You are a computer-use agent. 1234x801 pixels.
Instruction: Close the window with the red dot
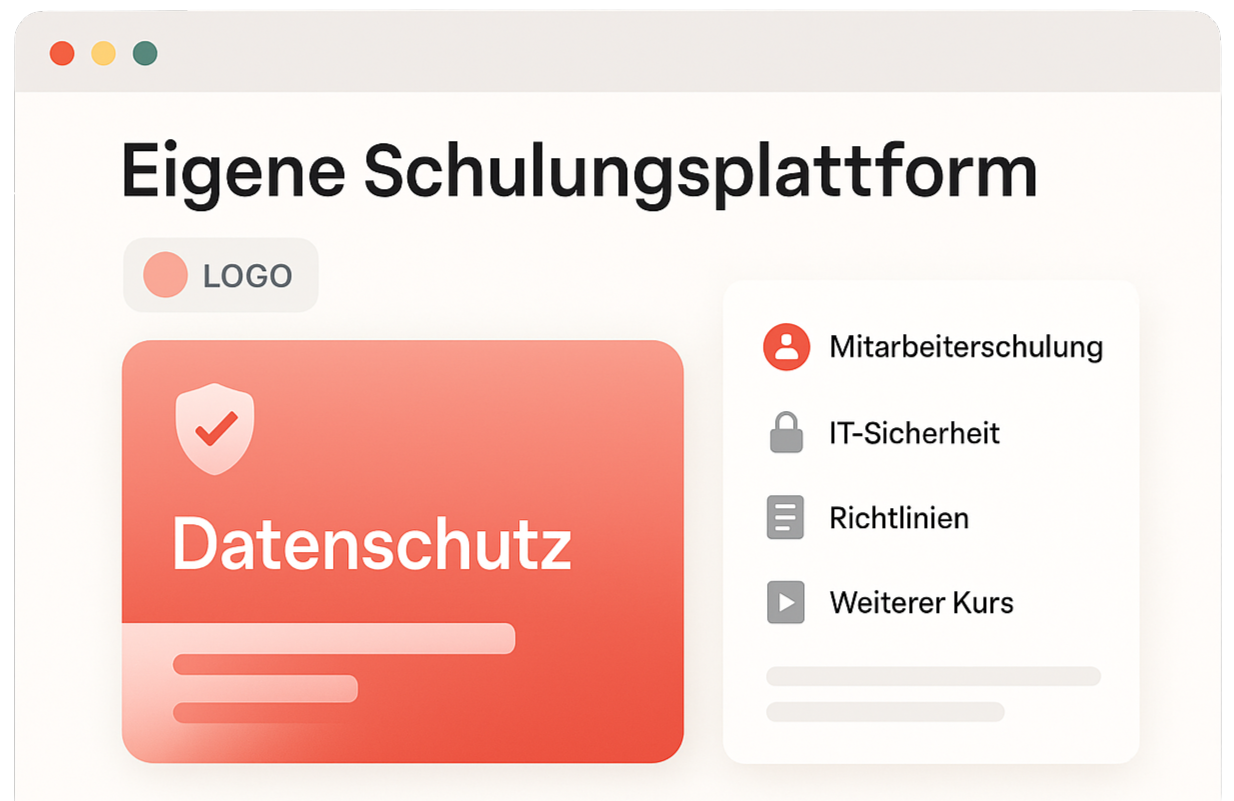(x=62, y=53)
